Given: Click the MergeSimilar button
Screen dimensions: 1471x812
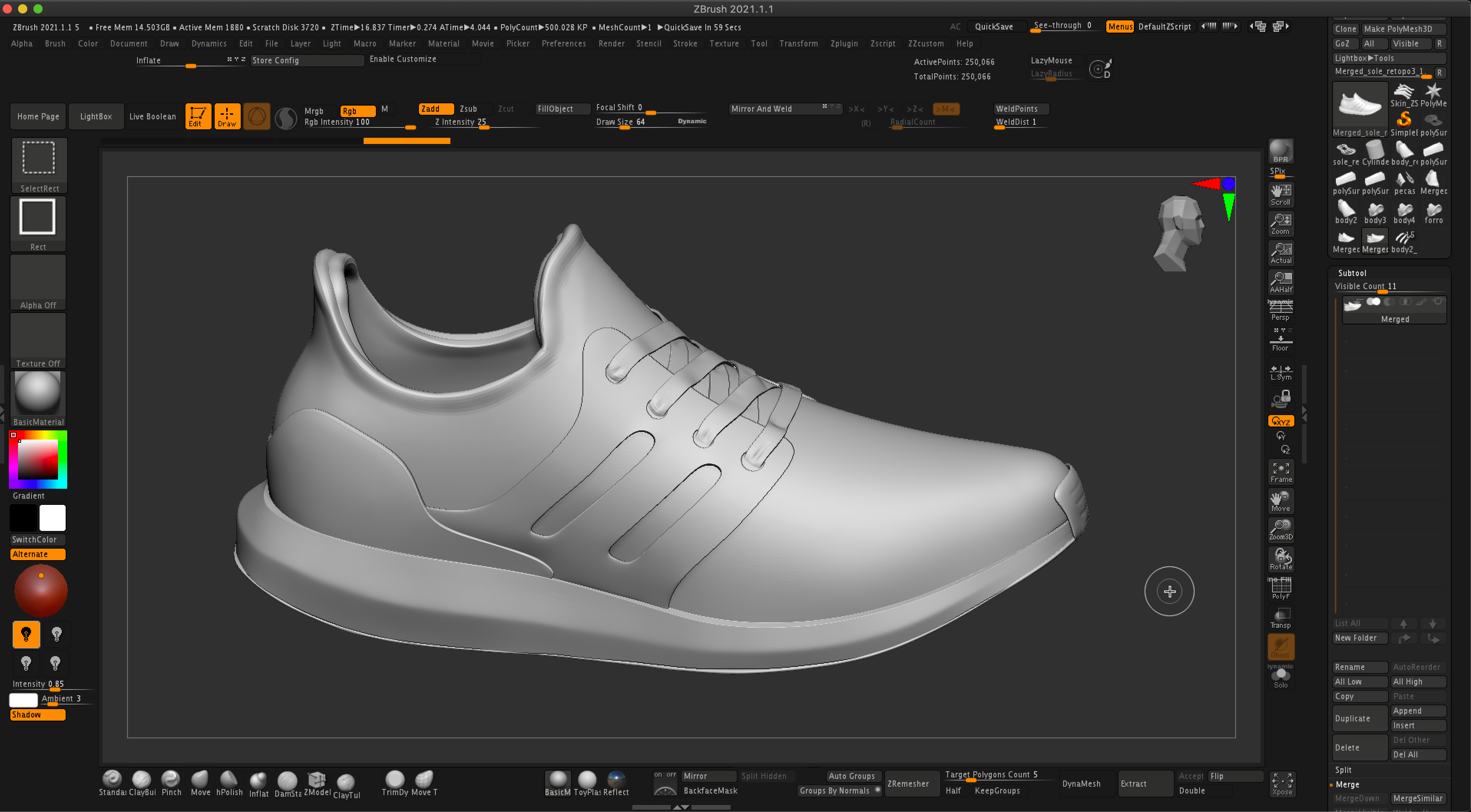Looking at the screenshot, I should point(1418,798).
